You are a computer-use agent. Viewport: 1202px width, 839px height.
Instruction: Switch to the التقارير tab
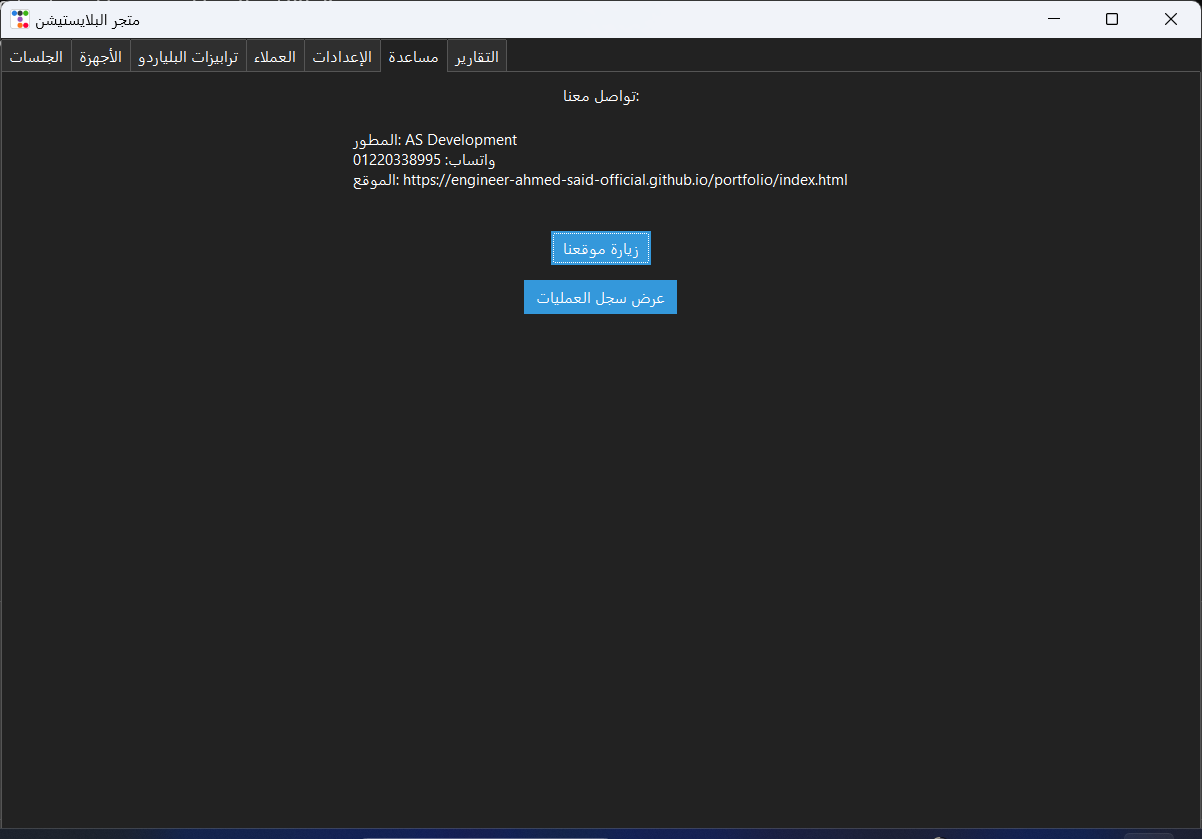pyautogui.click(x=477, y=57)
